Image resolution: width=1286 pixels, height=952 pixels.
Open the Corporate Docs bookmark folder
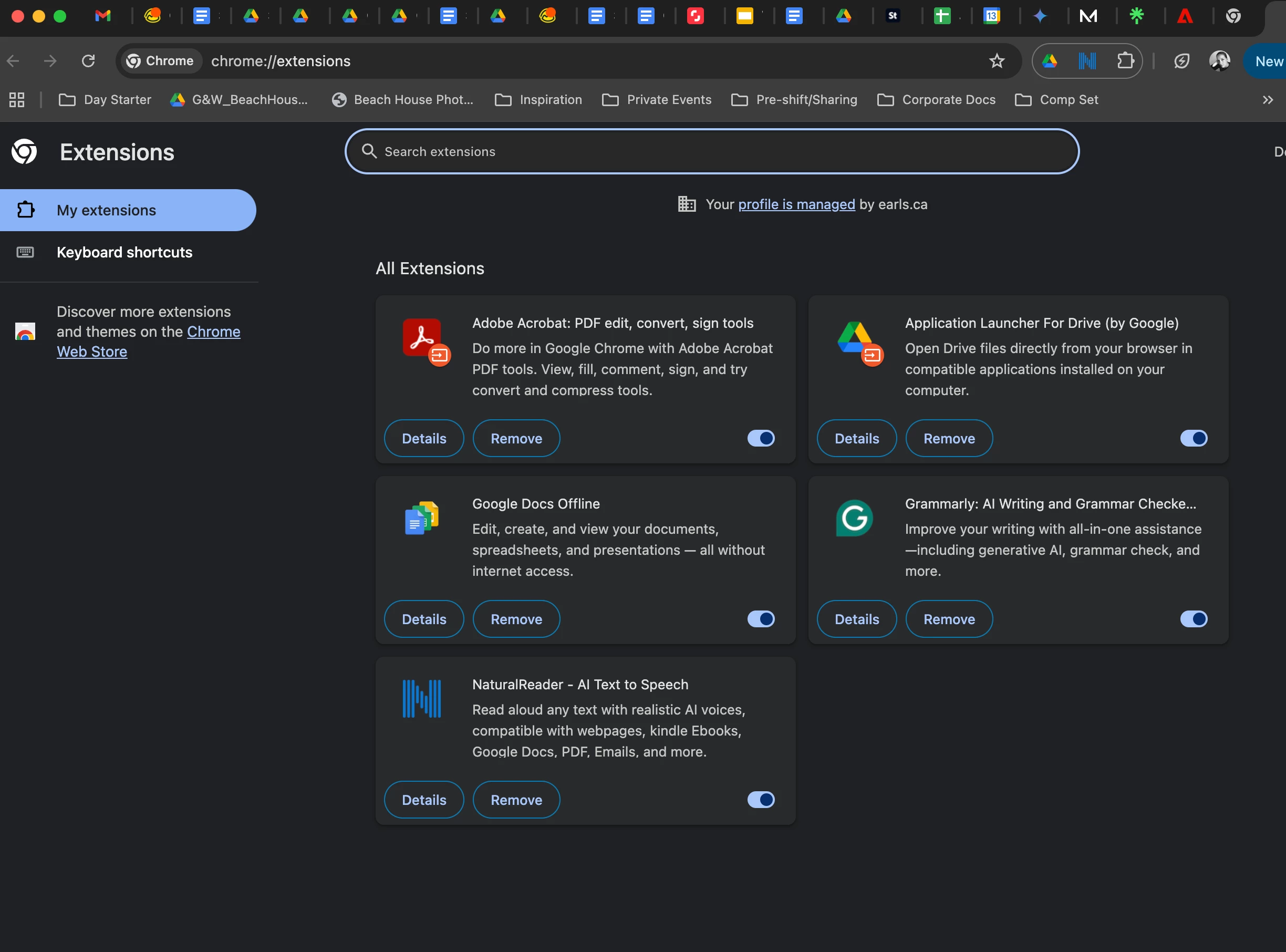pyautogui.click(x=936, y=100)
